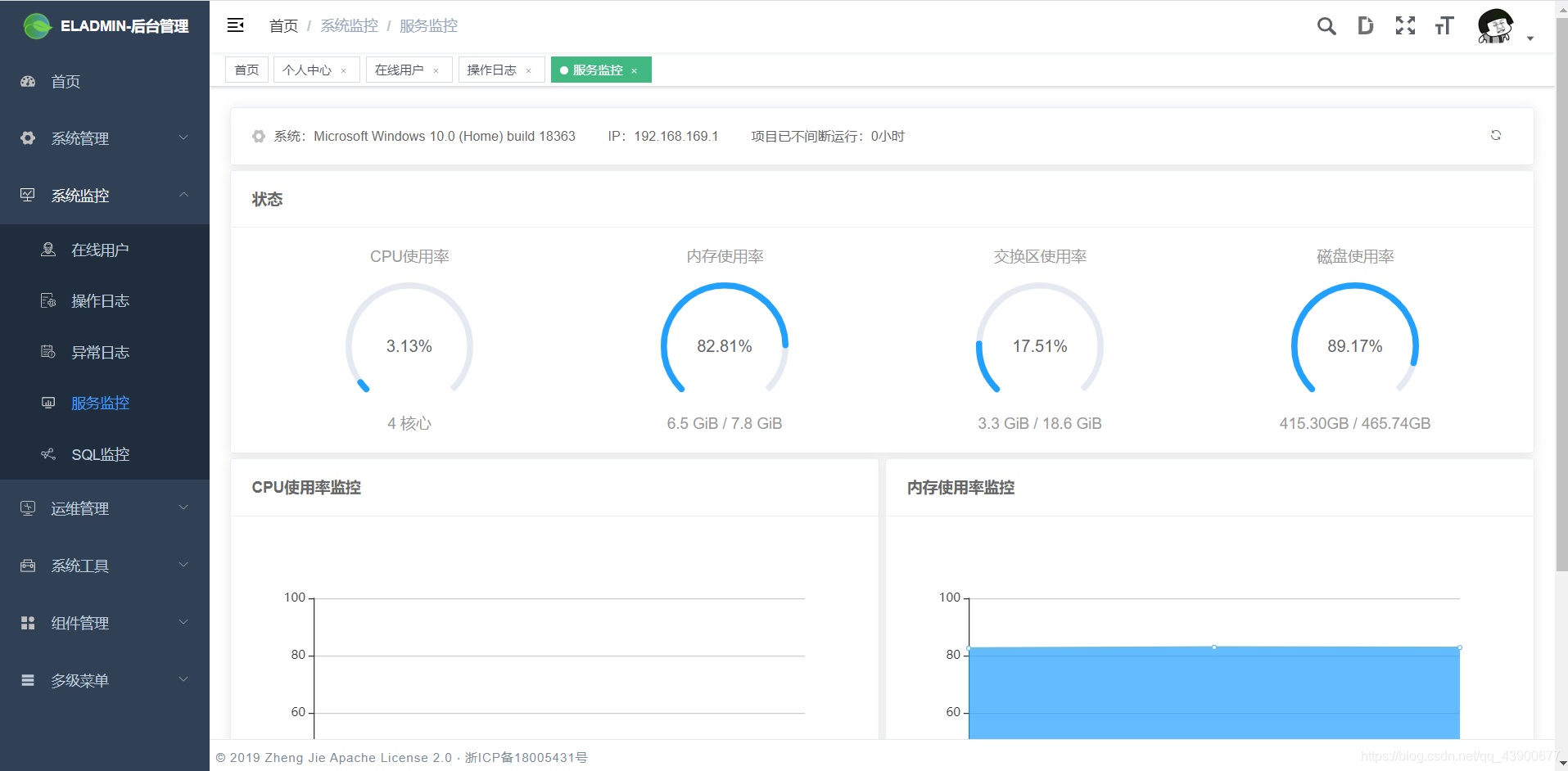Collapse the 系统监控 menu chevron
The width and height of the screenshot is (1568, 771).
point(183,195)
